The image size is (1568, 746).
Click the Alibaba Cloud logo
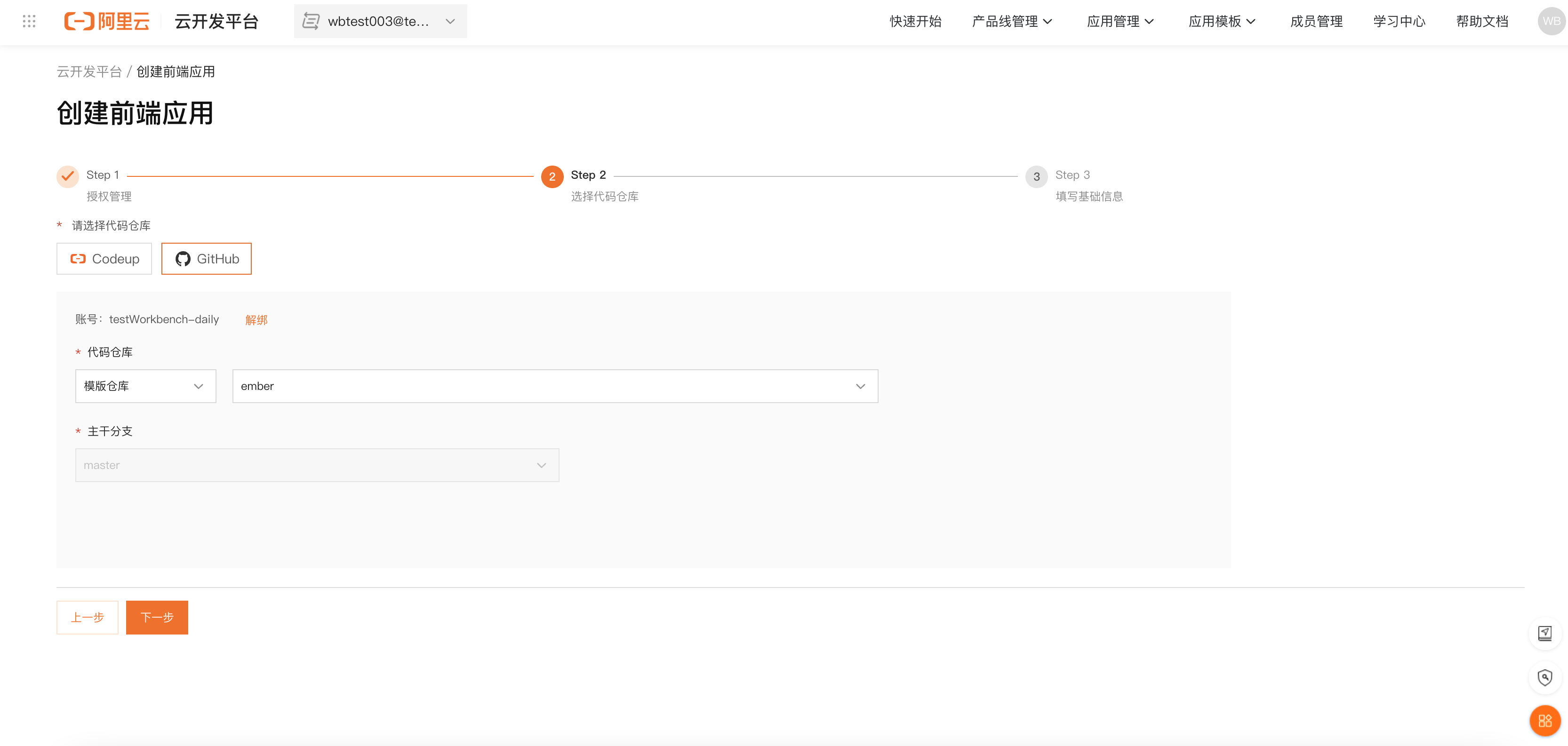106,21
